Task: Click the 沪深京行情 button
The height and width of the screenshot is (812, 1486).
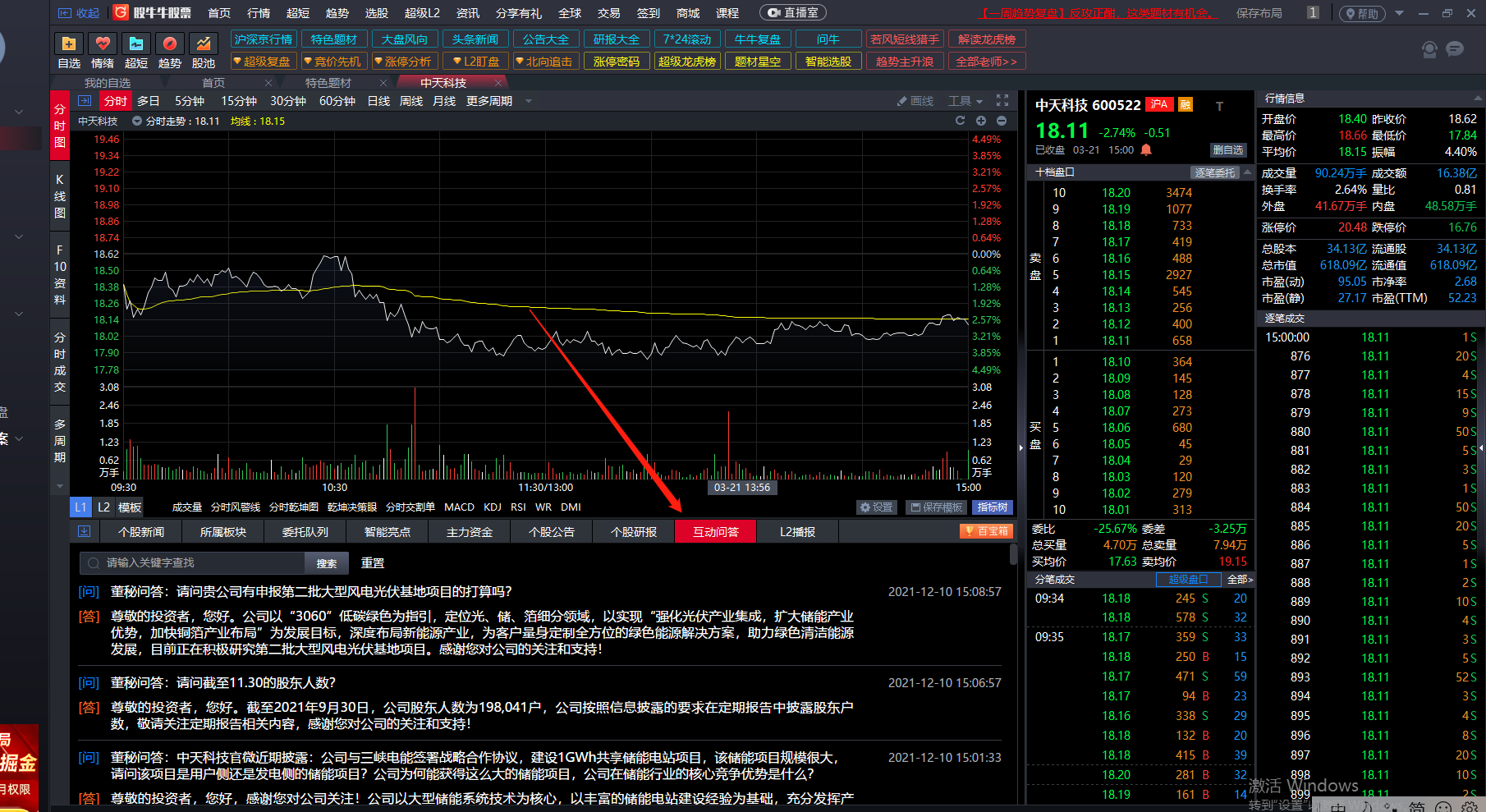Action: [264, 39]
